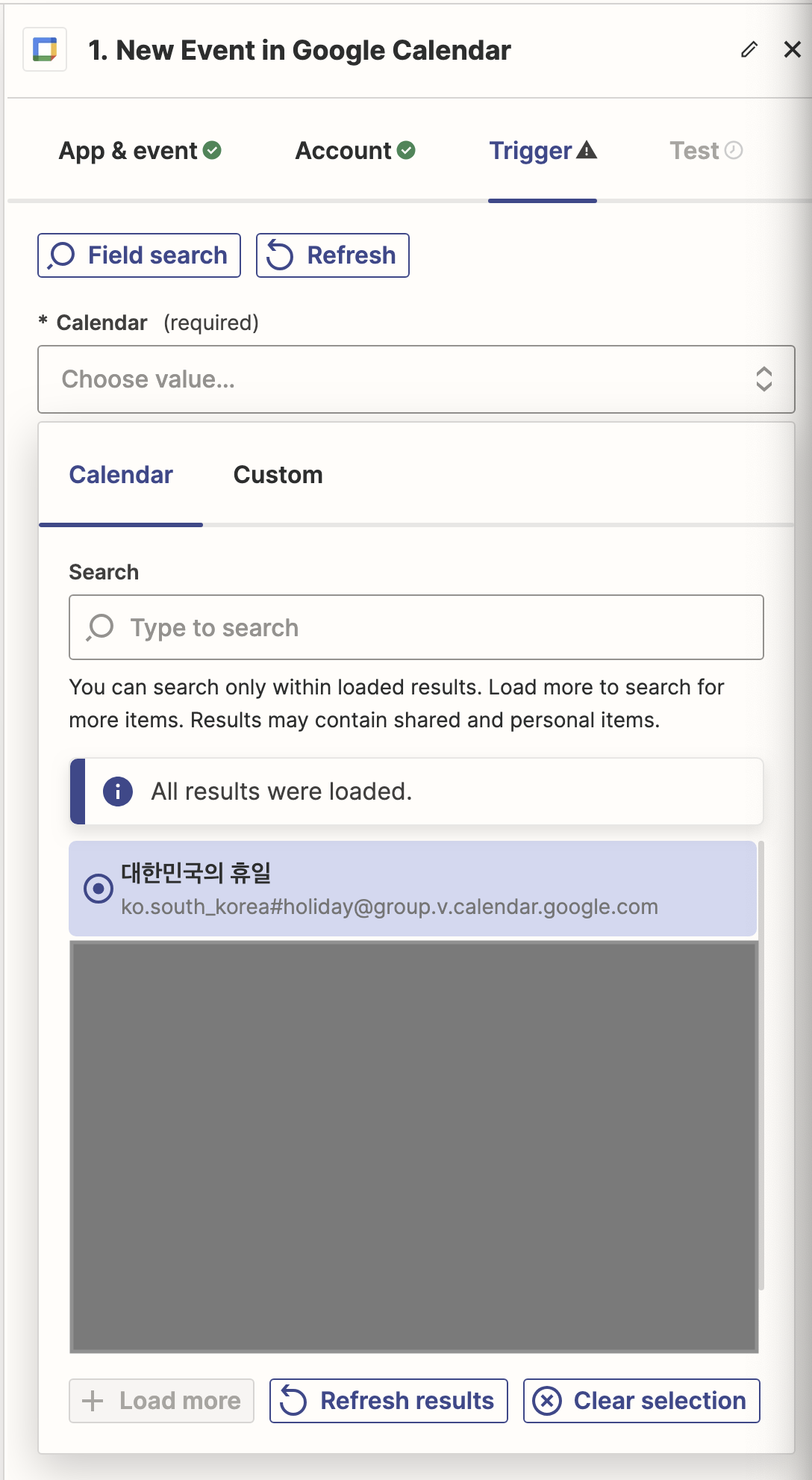
Task: Click Clear selection button
Action: 642,1401
